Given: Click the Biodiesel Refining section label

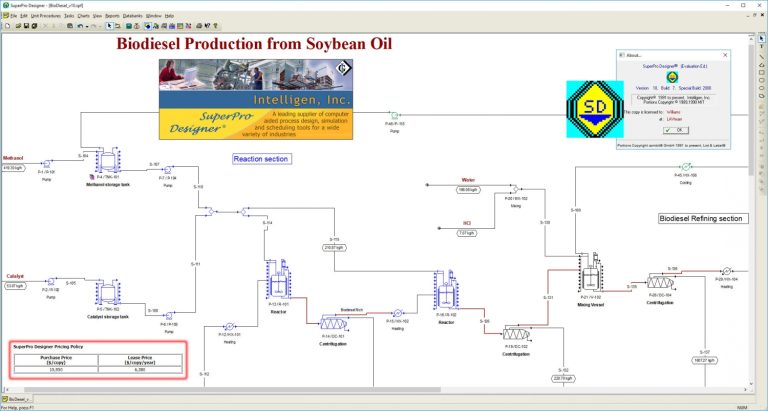Looking at the screenshot, I should 703,218.
